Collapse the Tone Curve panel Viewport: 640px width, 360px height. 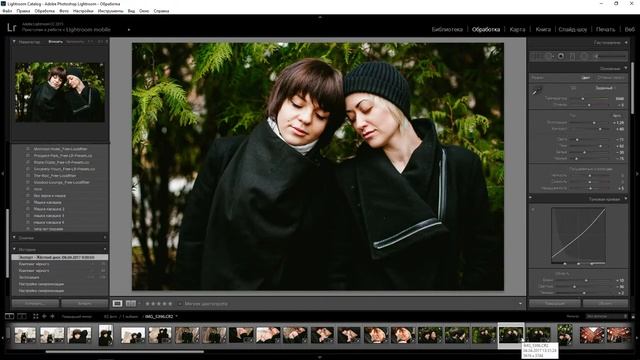(x=626, y=199)
